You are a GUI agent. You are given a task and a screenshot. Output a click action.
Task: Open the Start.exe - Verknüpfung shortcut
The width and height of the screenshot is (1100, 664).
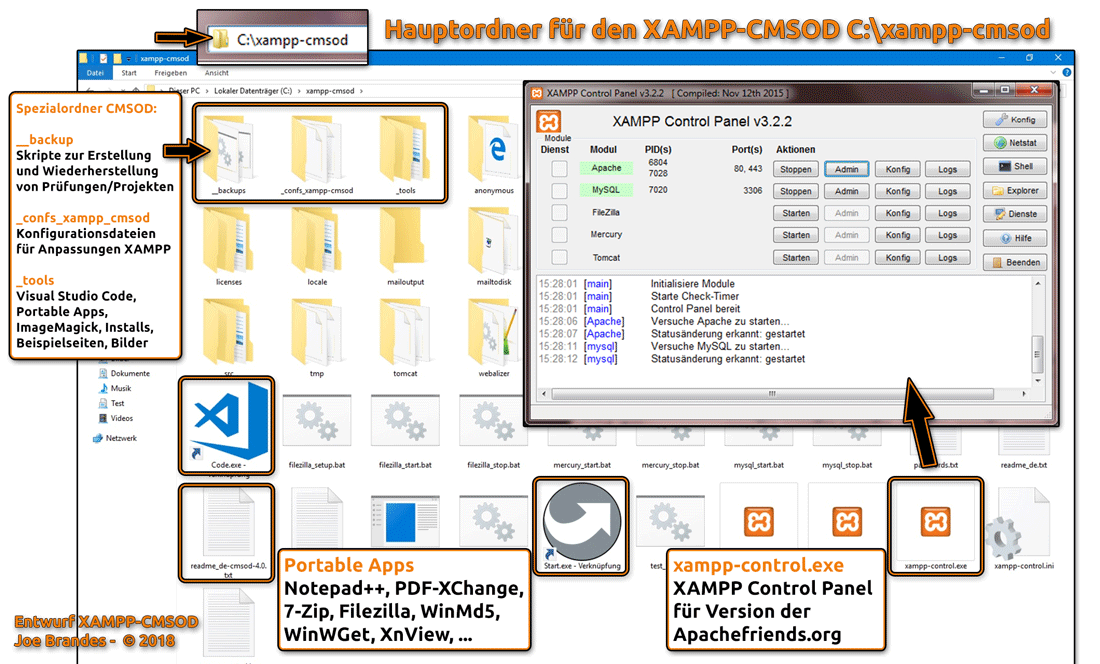pyautogui.click(x=580, y=525)
